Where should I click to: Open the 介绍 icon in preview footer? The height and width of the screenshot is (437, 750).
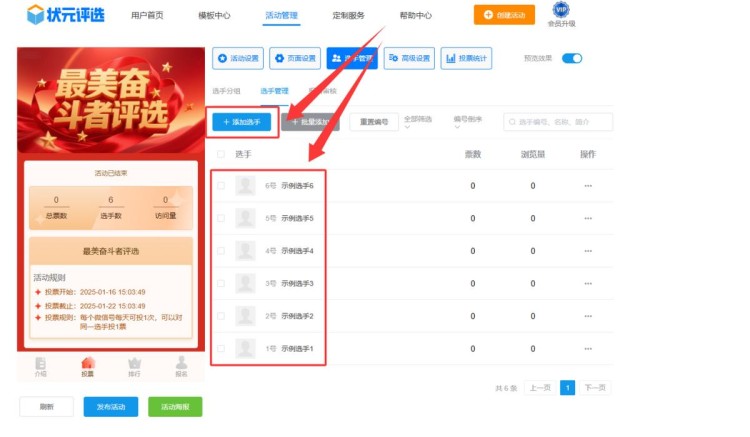click(41, 366)
